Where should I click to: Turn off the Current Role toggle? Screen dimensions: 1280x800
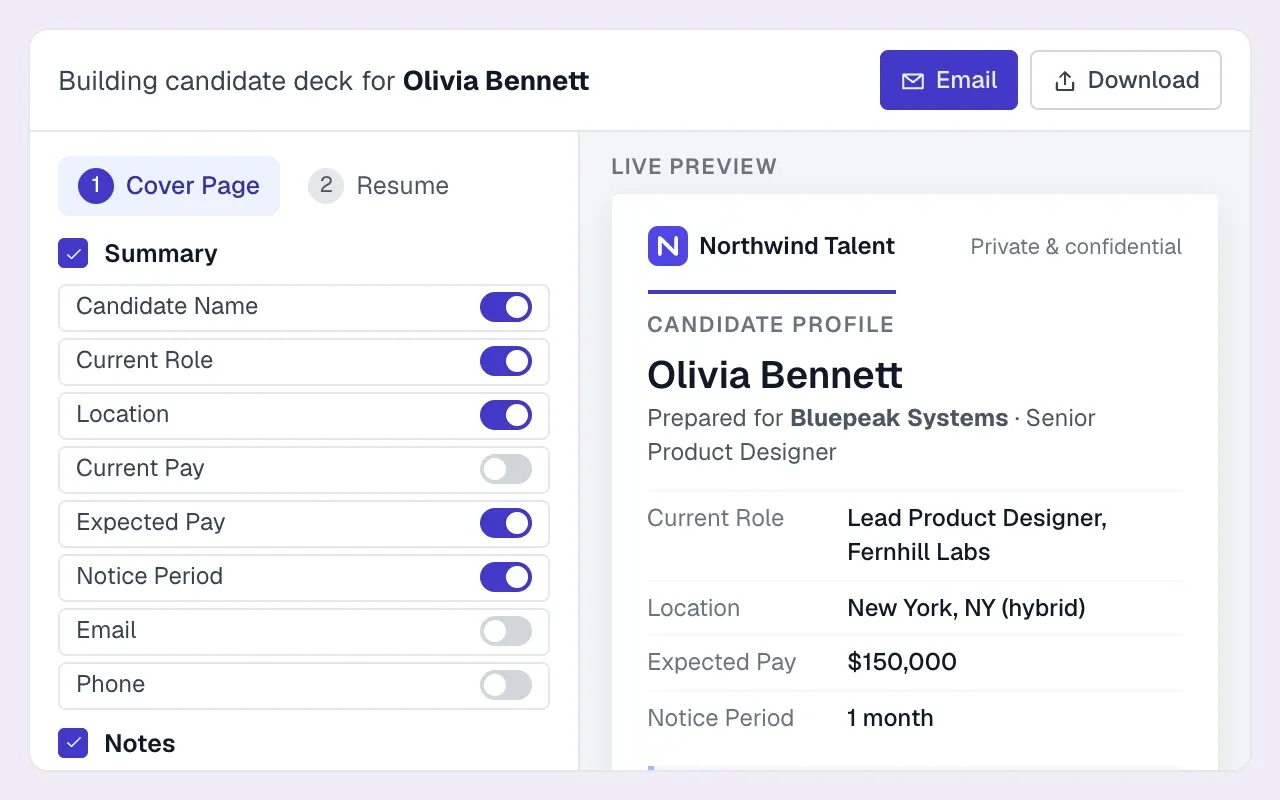click(x=506, y=361)
